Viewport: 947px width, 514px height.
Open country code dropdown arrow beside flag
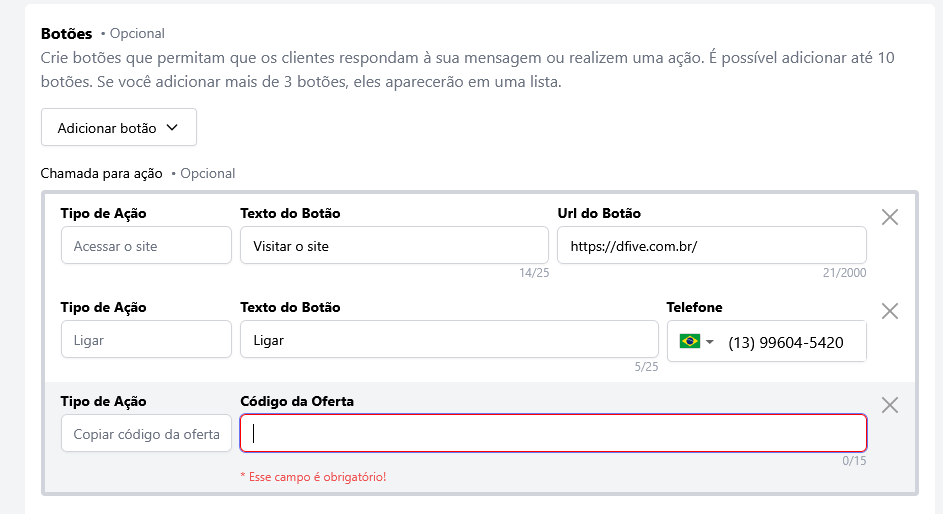tap(710, 342)
